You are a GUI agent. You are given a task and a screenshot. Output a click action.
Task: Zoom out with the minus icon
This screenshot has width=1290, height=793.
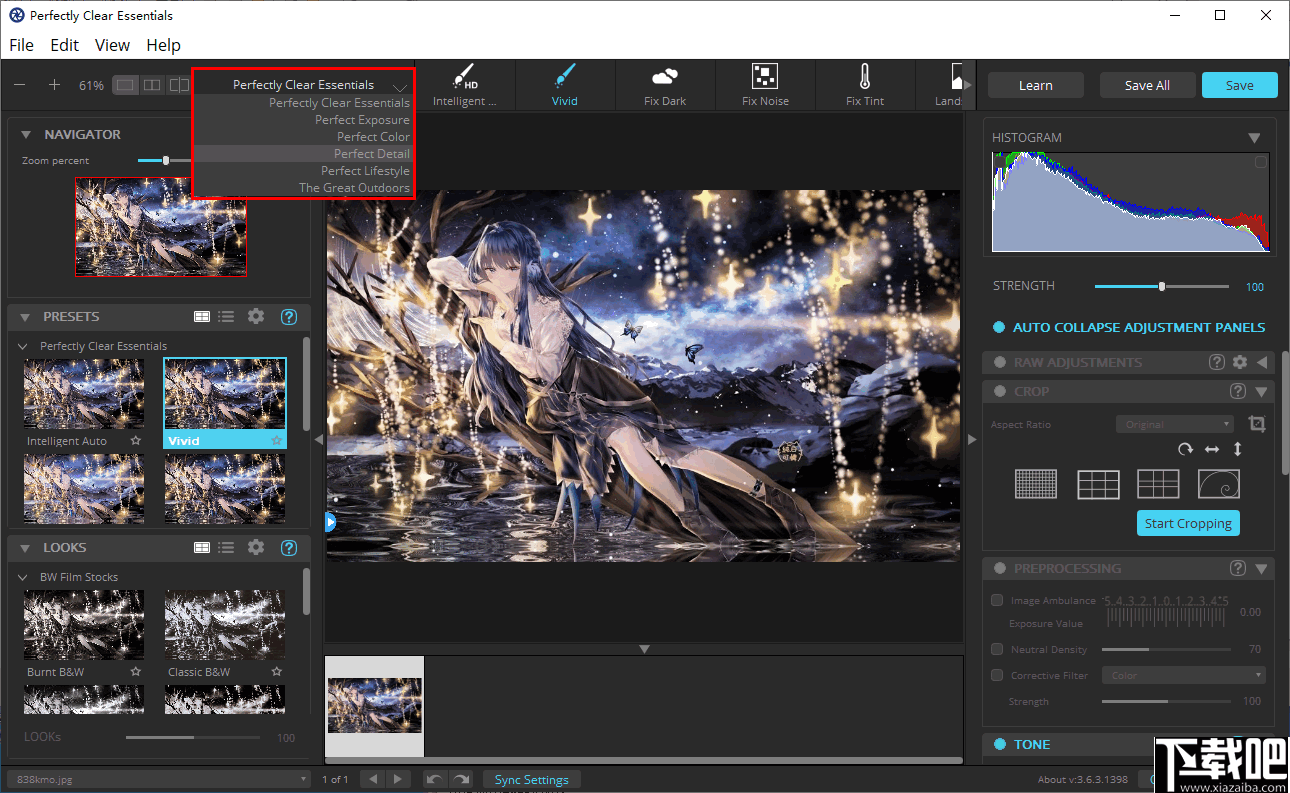20,85
